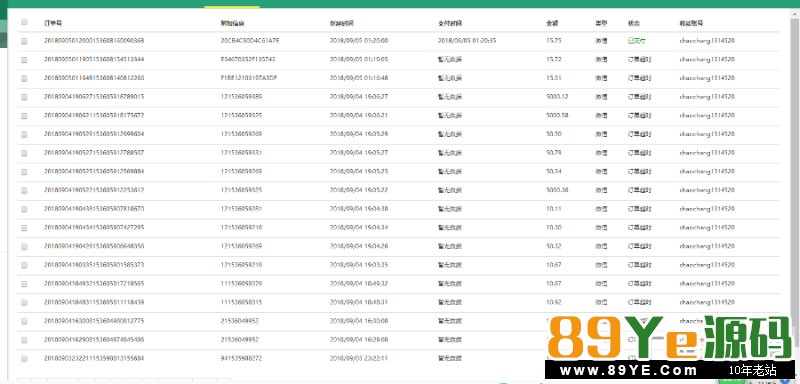Check the order row created 2018/09/04 19:04:38
The width and height of the screenshot is (800, 384).
(x=24, y=209)
